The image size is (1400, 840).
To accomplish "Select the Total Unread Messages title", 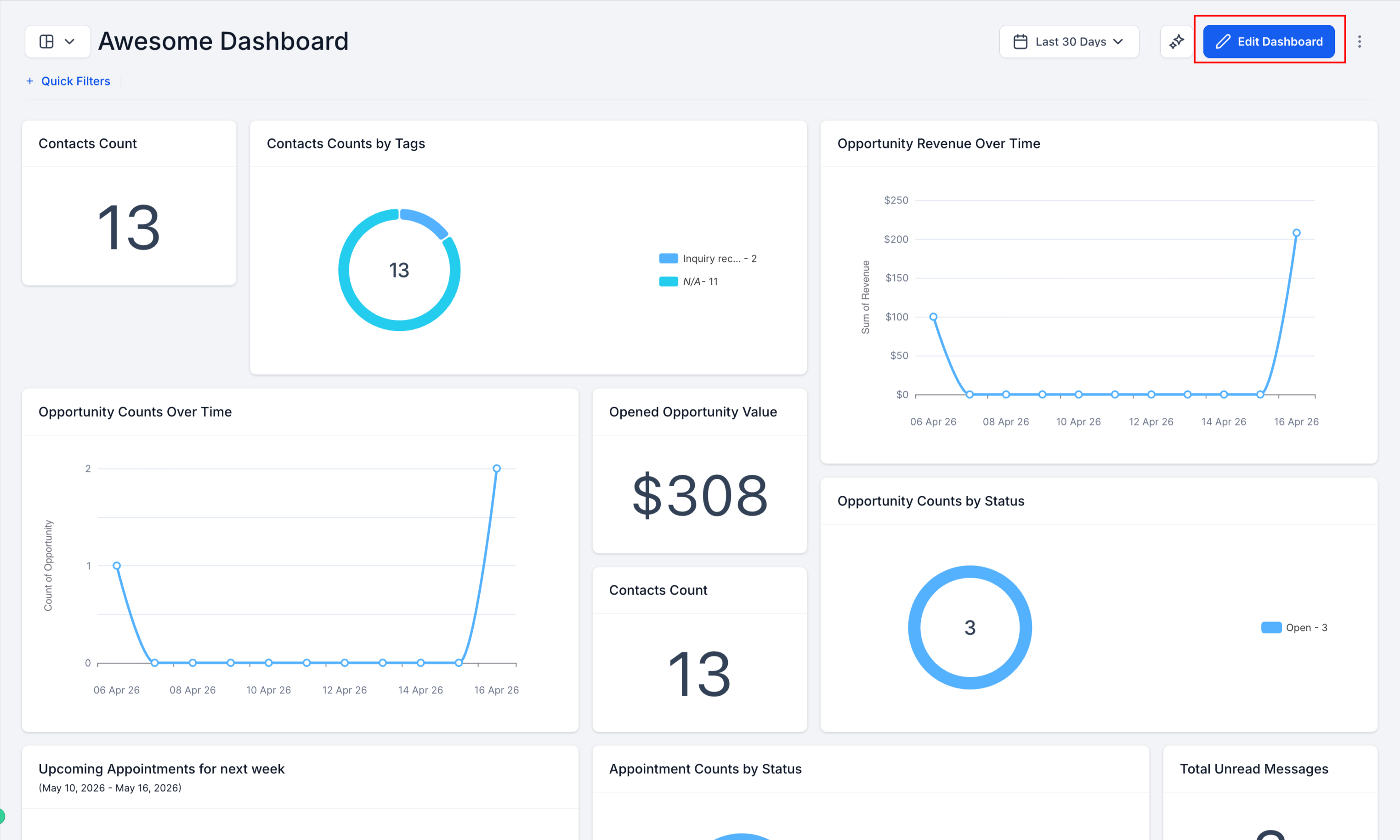I will [1254, 769].
